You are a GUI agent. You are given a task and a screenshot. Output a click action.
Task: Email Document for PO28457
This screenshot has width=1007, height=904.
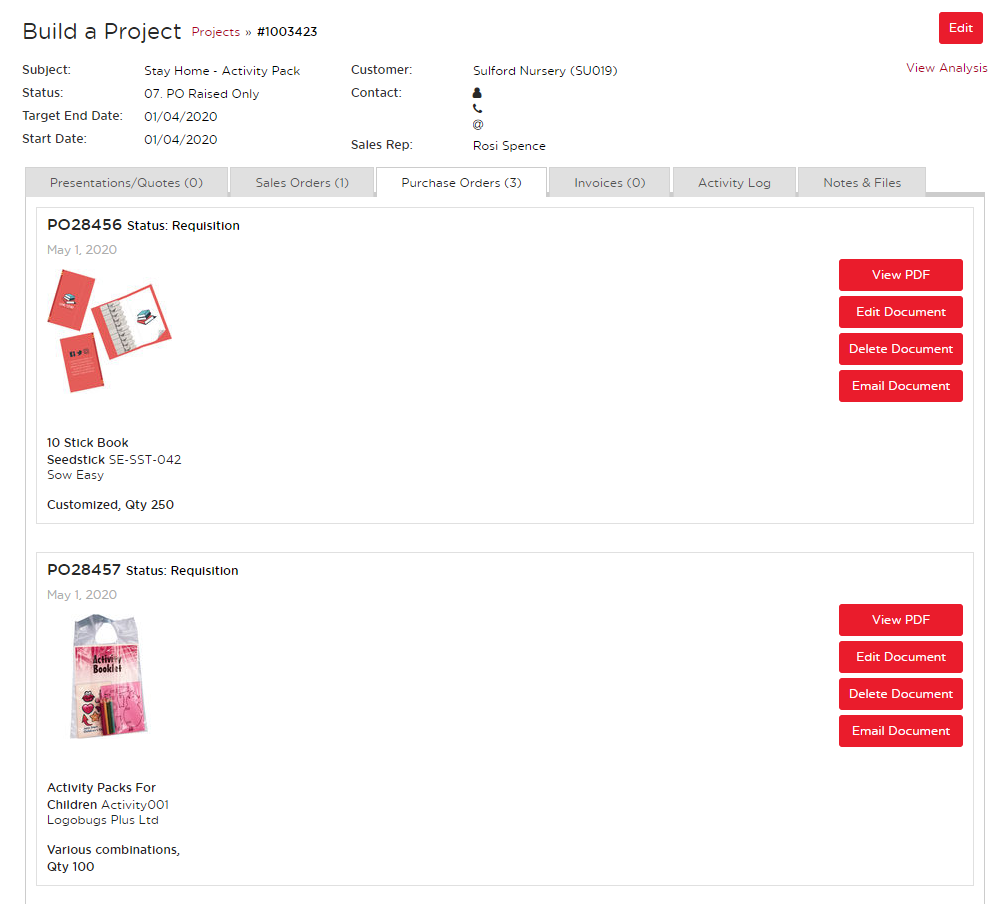(900, 731)
